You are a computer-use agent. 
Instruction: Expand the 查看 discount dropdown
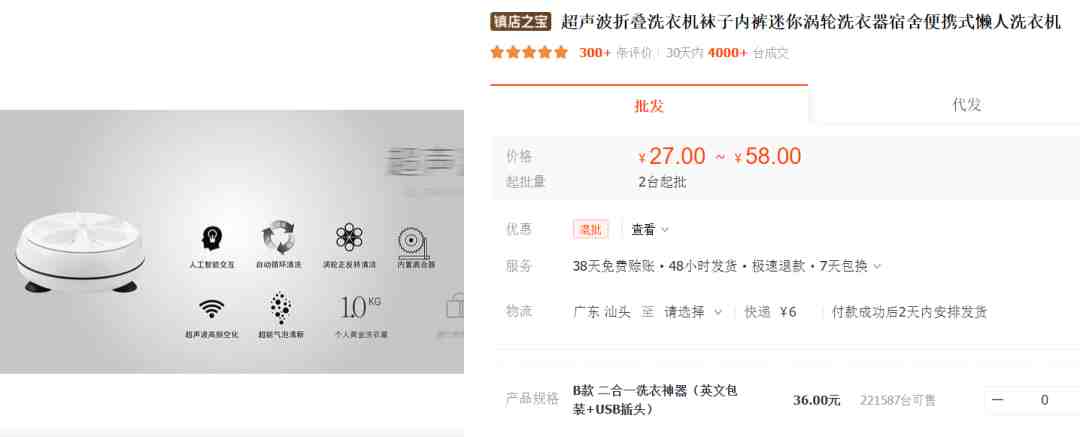click(650, 230)
